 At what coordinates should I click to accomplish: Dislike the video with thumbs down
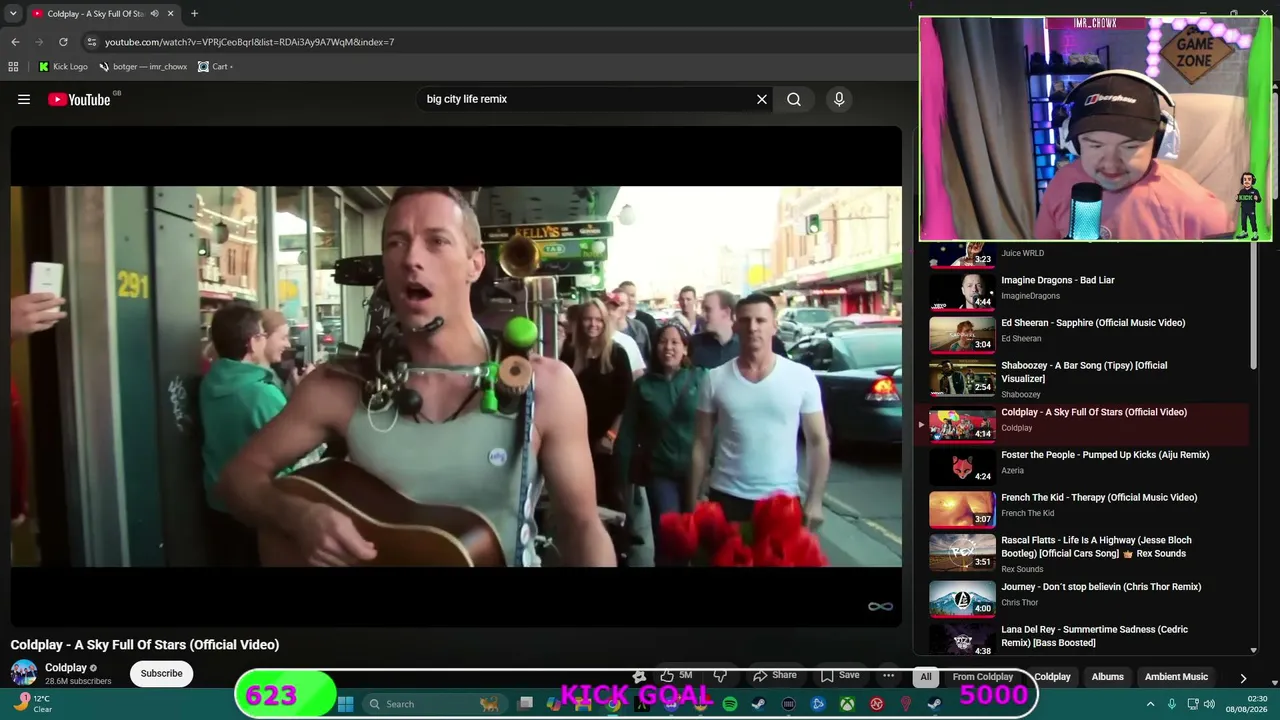[720, 676]
